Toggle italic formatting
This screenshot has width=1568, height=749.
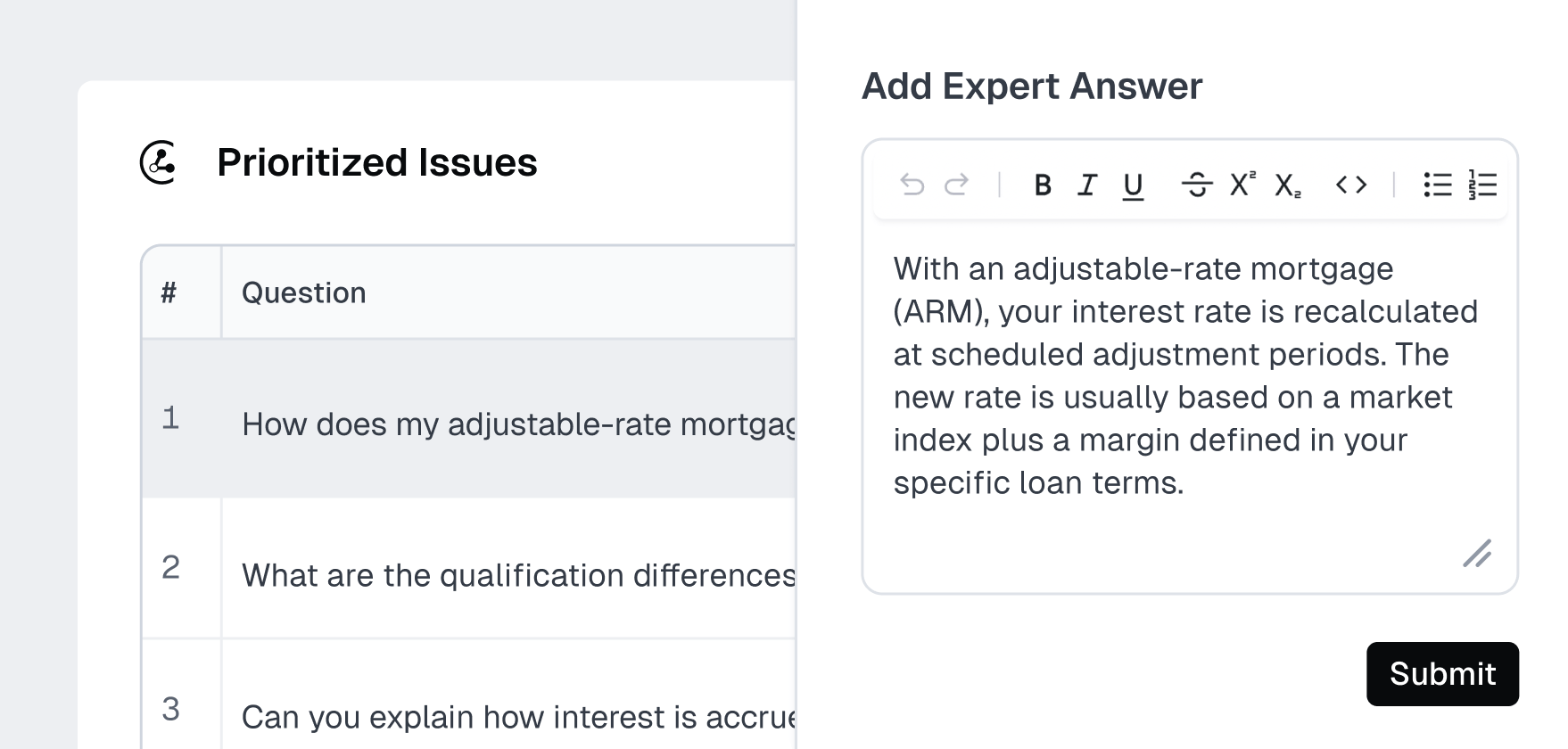(1087, 185)
